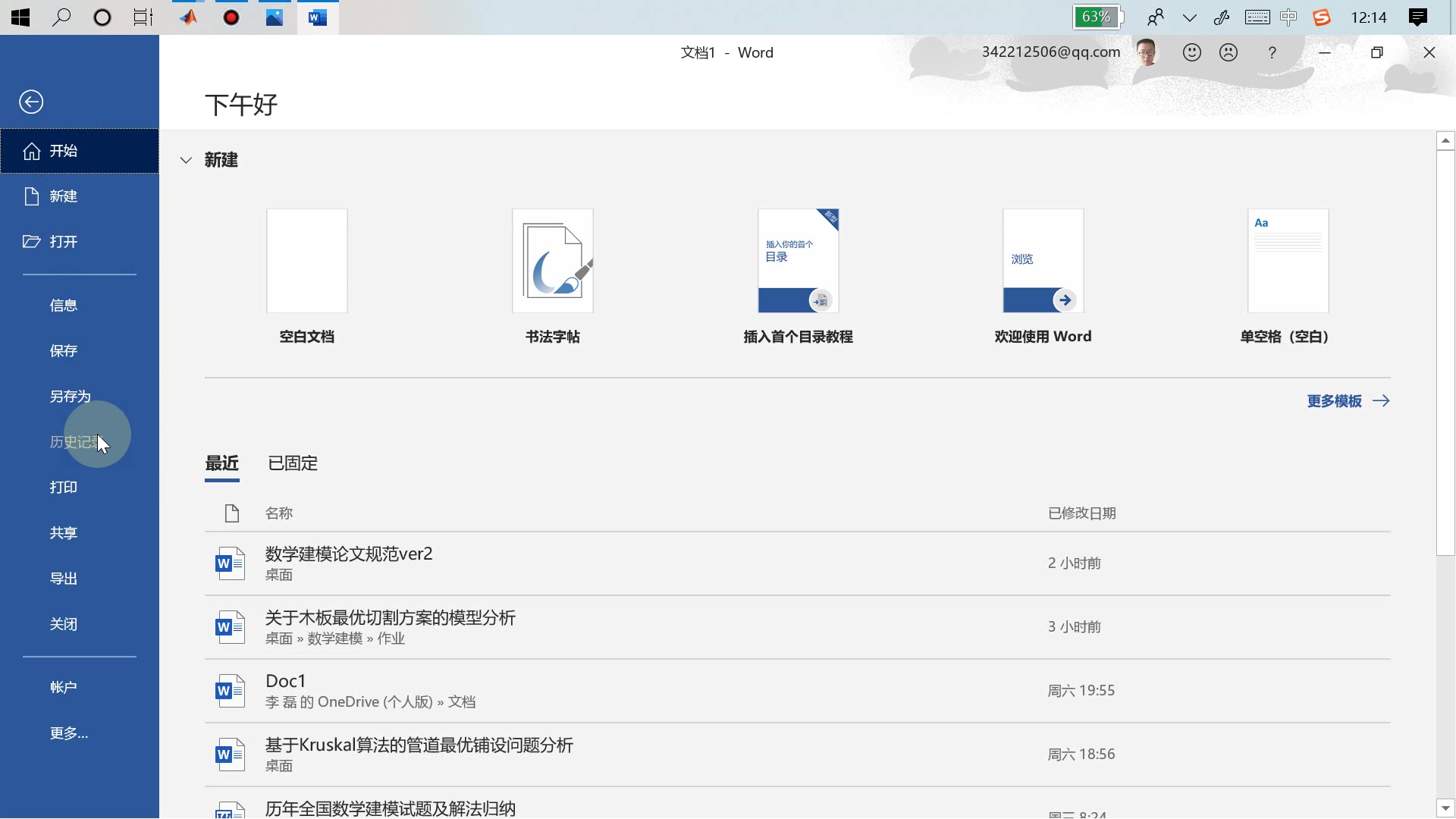This screenshot has width=1456, height=819.
Task: Switch to the 已固定 tab
Action: coord(293,463)
